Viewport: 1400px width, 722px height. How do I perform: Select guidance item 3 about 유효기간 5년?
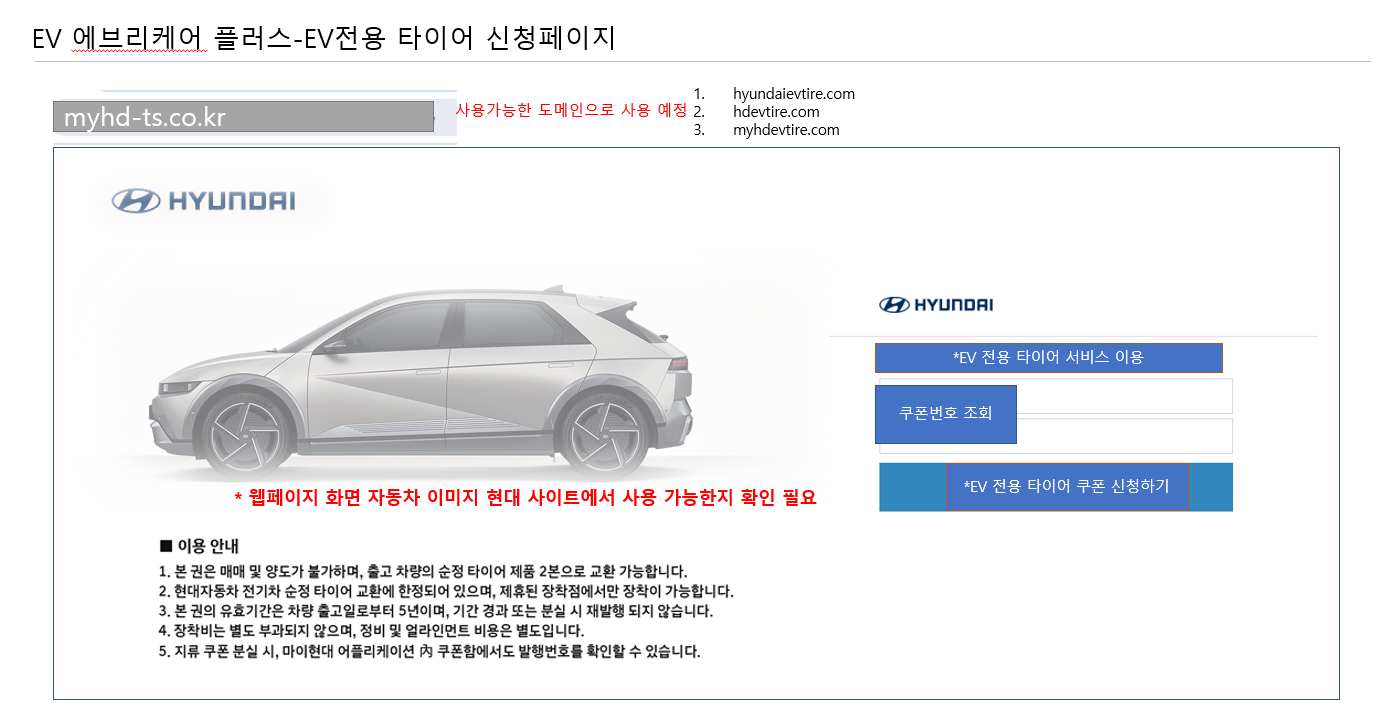[x=435, y=611]
